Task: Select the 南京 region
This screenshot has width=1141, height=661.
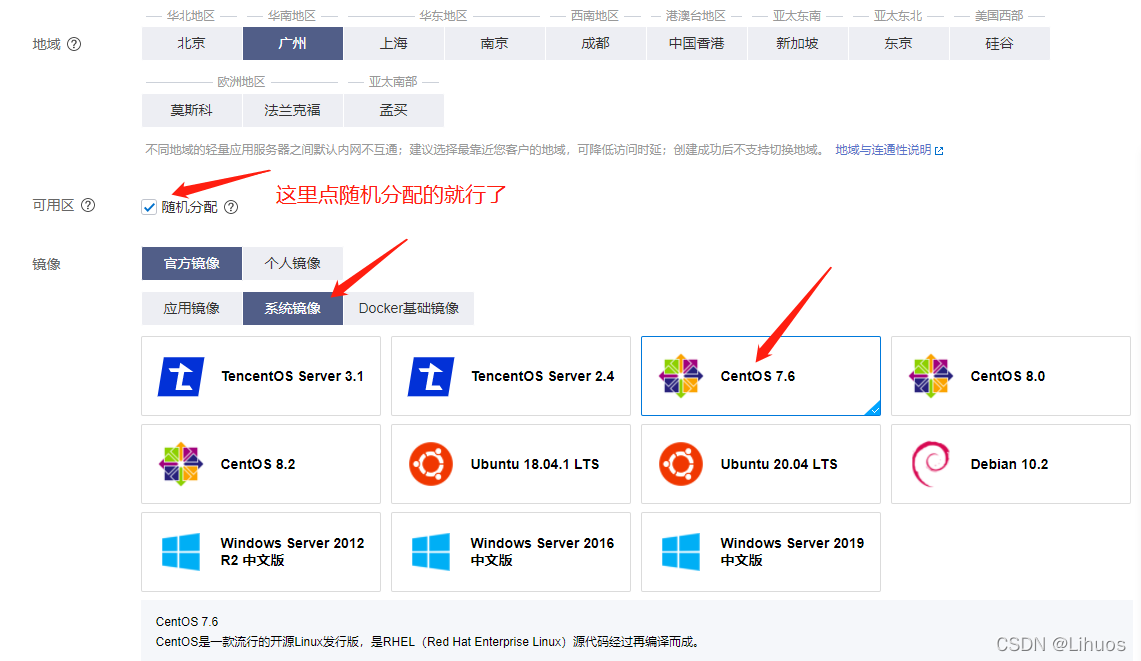Action: click(x=495, y=44)
